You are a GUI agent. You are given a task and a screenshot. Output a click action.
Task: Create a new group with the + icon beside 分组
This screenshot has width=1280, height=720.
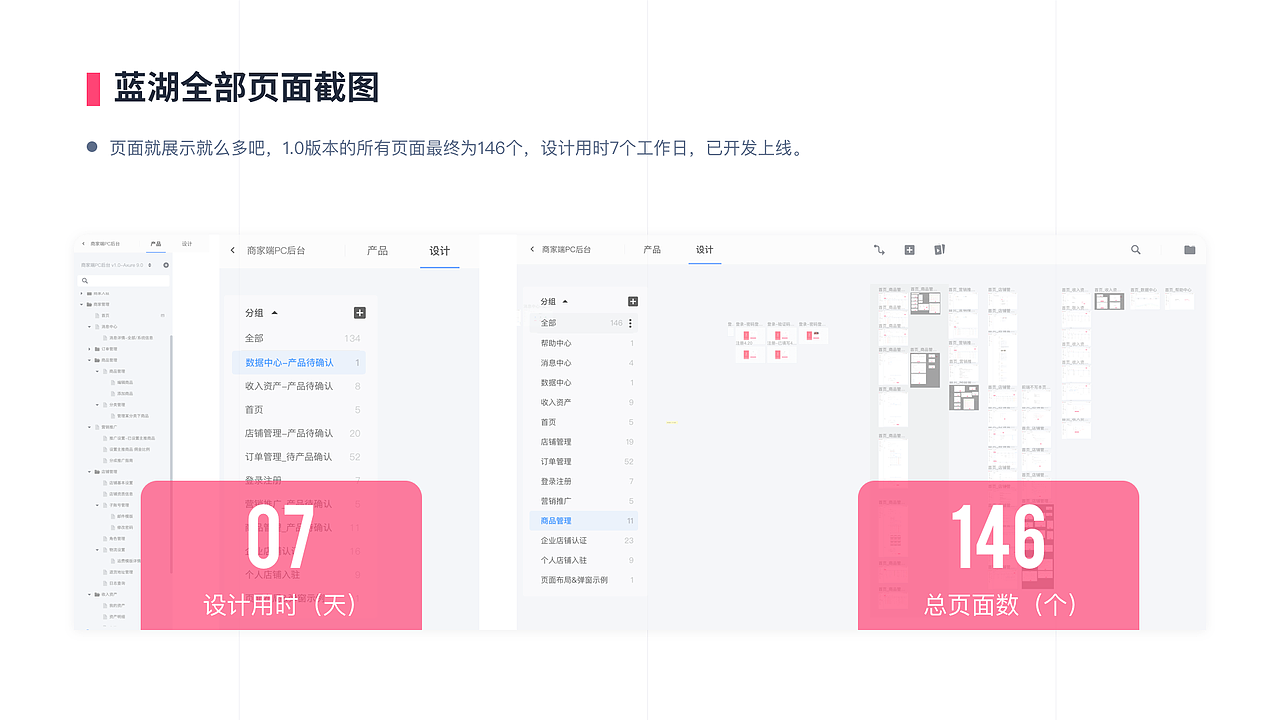[633, 301]
